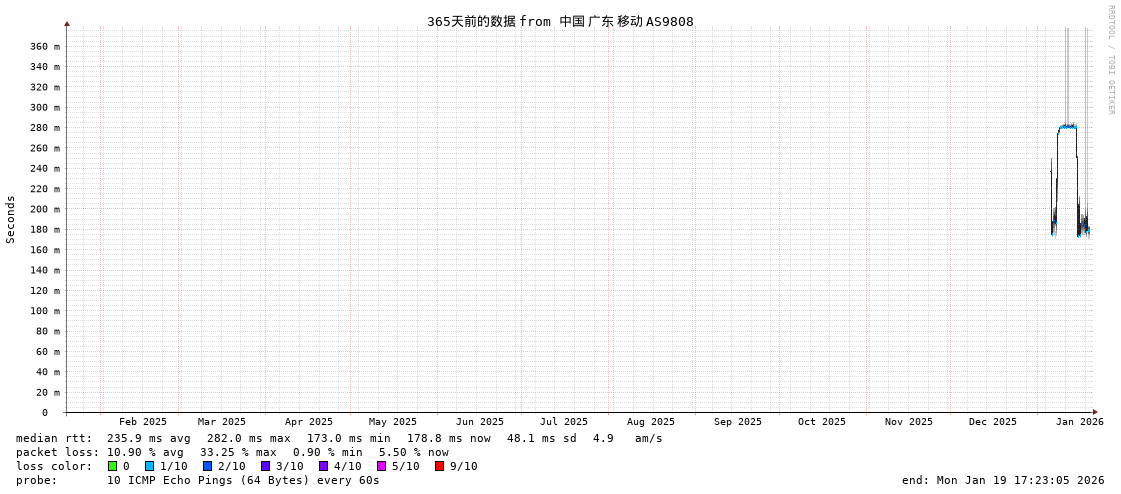This screenshot has height=494, width=1121.
Task: Click the '40 m' y-axis tick label
Action: tap(48, 372)
